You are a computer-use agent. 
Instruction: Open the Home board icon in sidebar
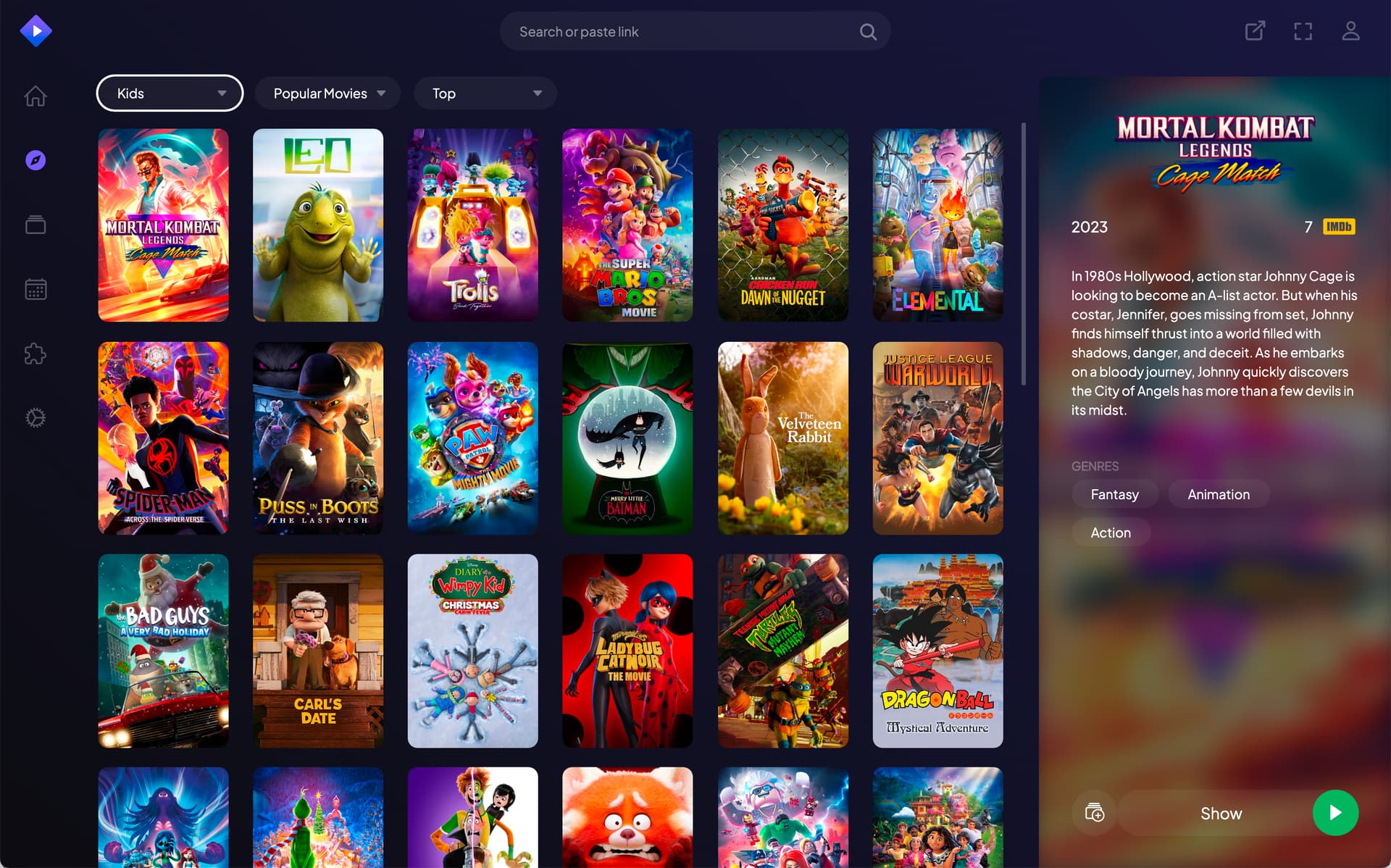(x=35, y=96)
